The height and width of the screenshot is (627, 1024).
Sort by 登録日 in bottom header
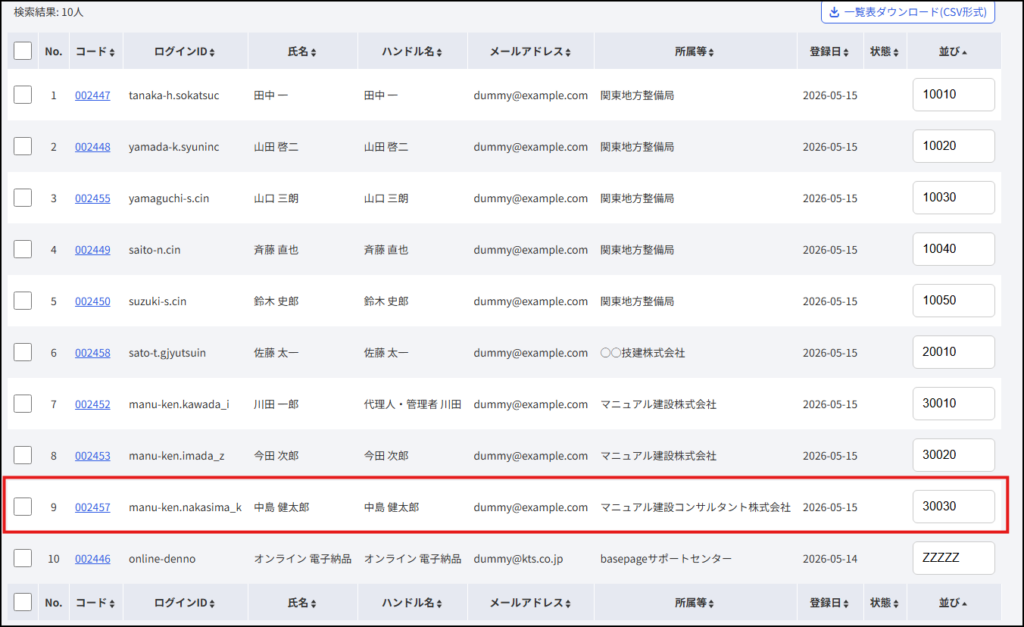[x=829, y=603]
